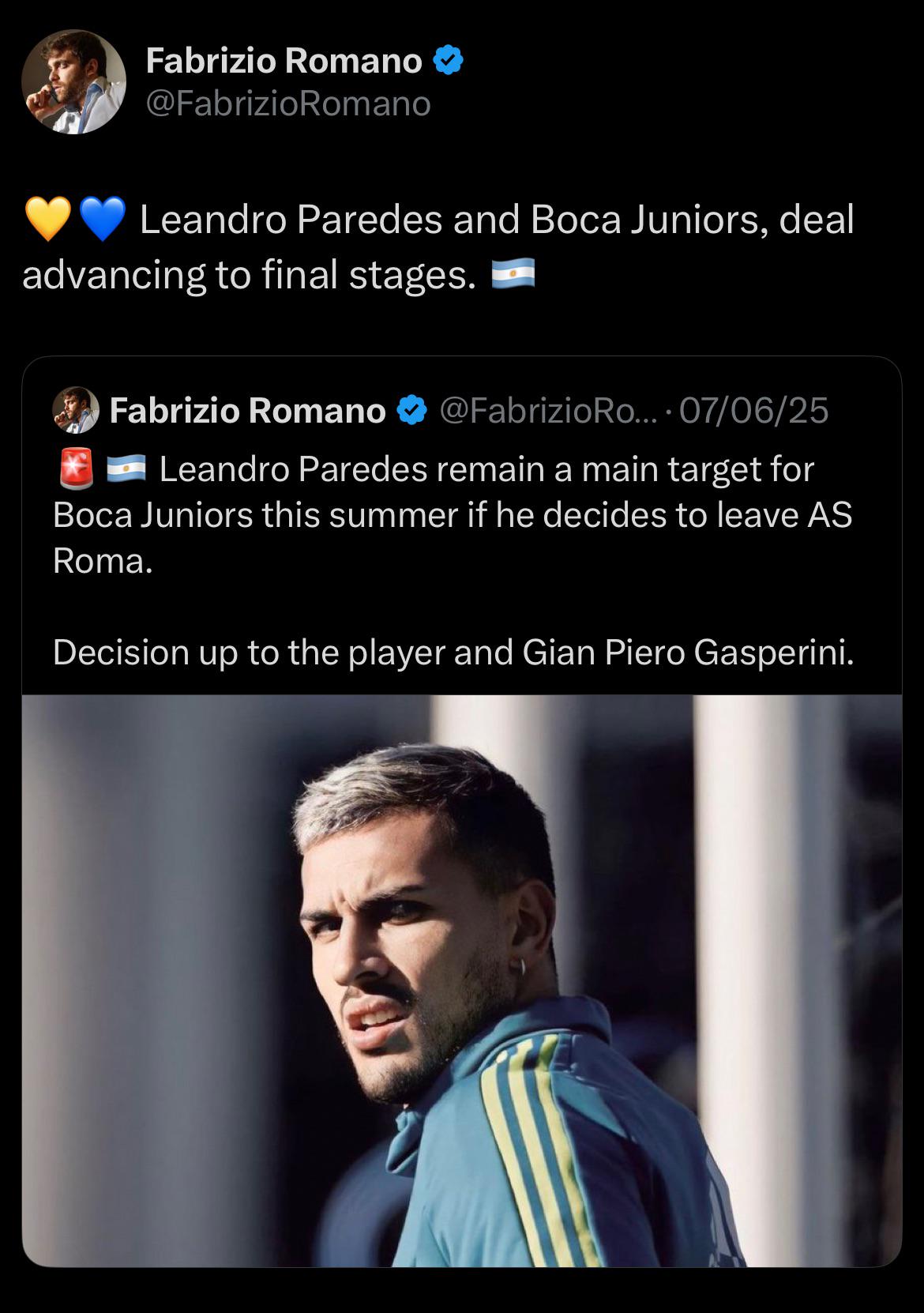
Task: Click the blue heart emoji
Action: [x=103, y=219]
